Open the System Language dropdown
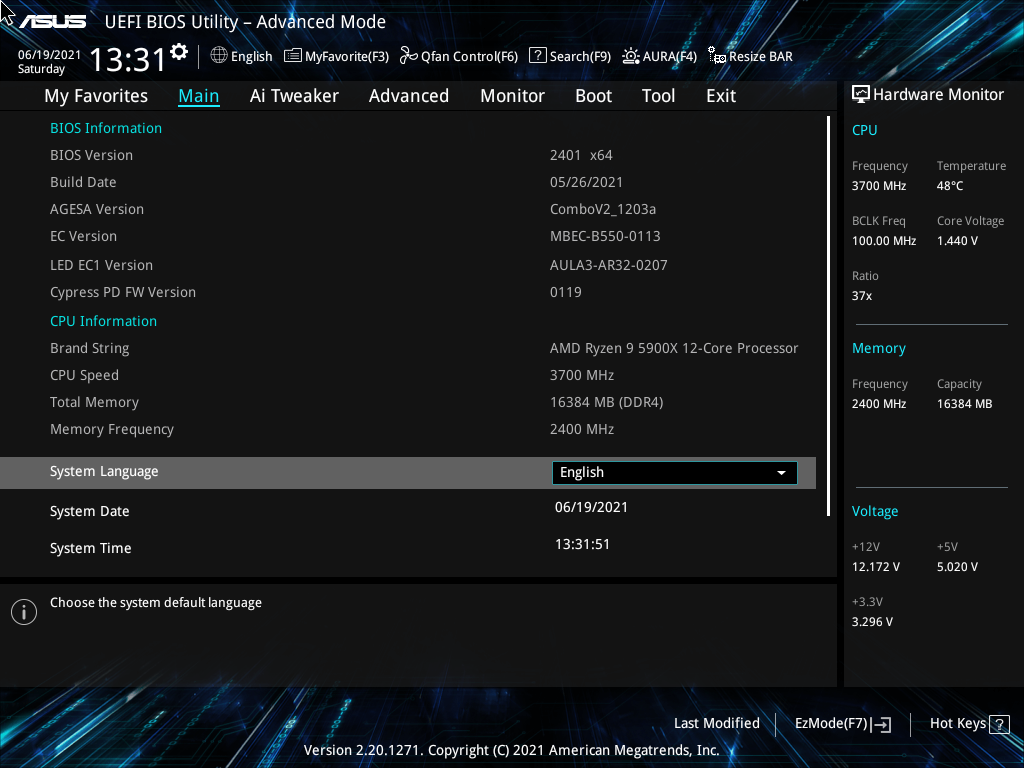 point(673,472)
